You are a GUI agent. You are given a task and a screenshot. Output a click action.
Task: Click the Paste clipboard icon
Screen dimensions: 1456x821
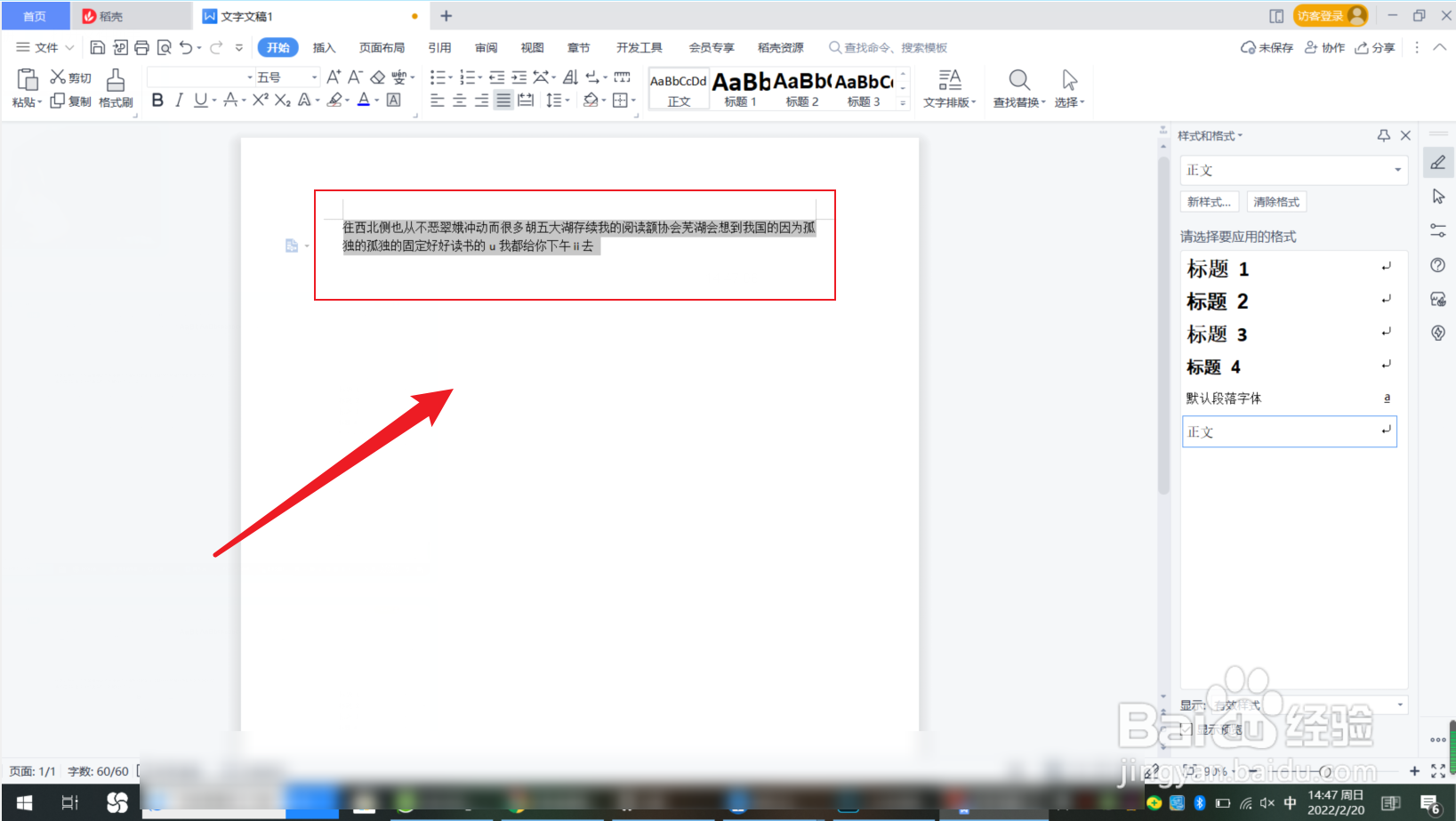pyautogui.click(x=28, y=80)
